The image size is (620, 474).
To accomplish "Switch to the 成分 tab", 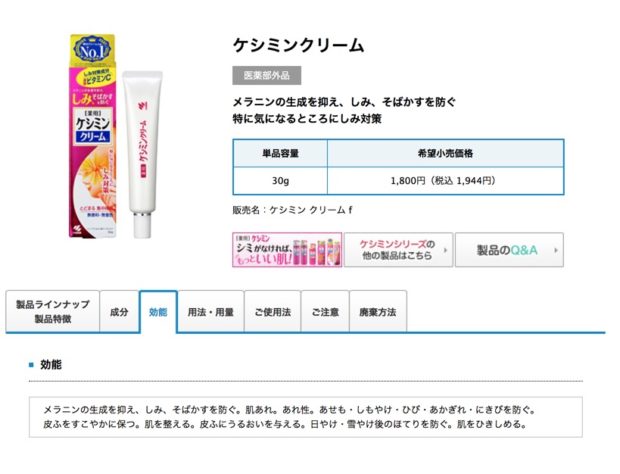I will 119,312.
